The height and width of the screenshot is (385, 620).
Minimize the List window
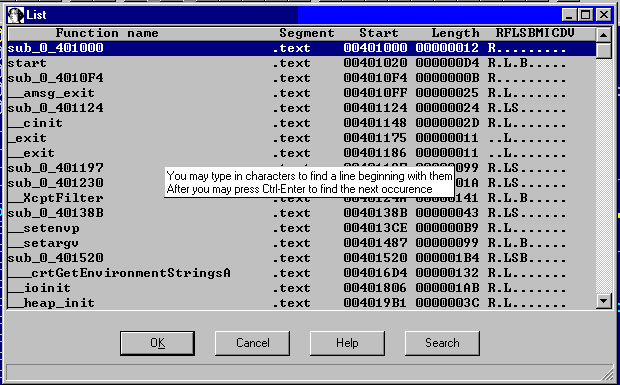pos(569,15)
